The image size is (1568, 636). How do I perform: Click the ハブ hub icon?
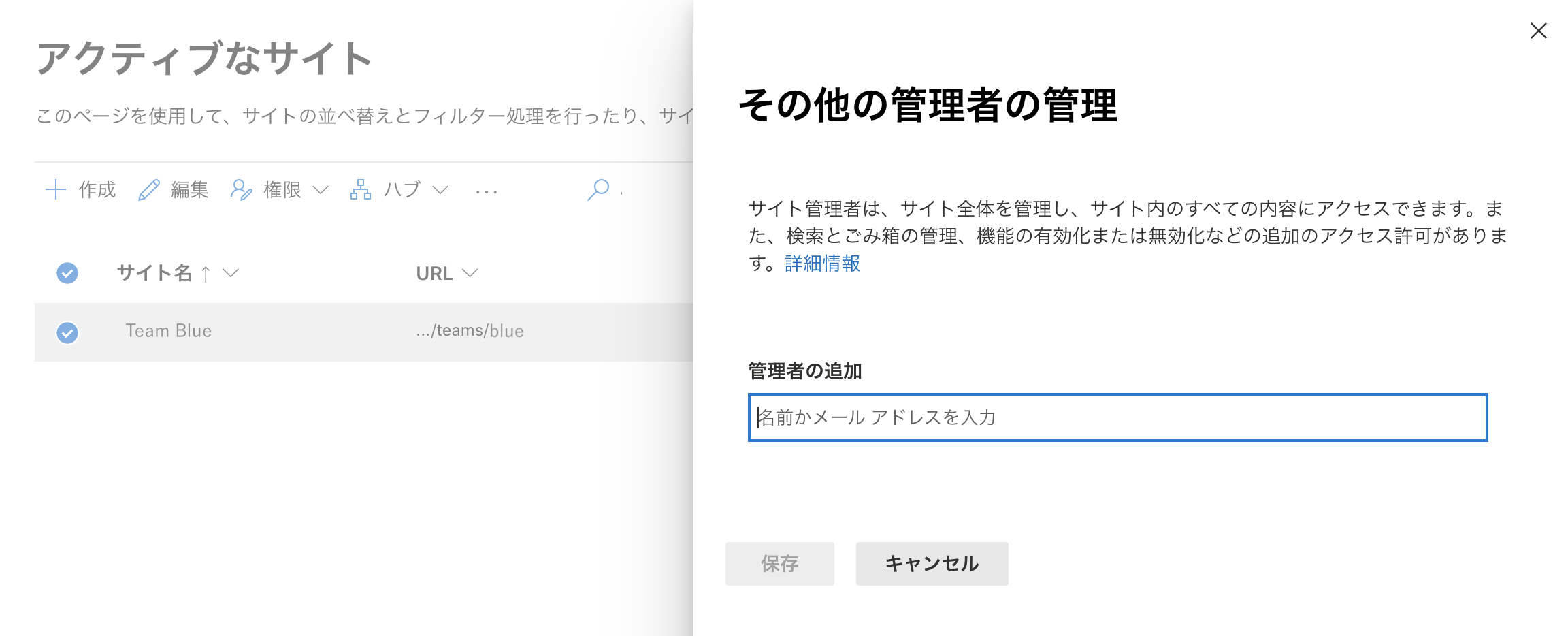[361, 190]
